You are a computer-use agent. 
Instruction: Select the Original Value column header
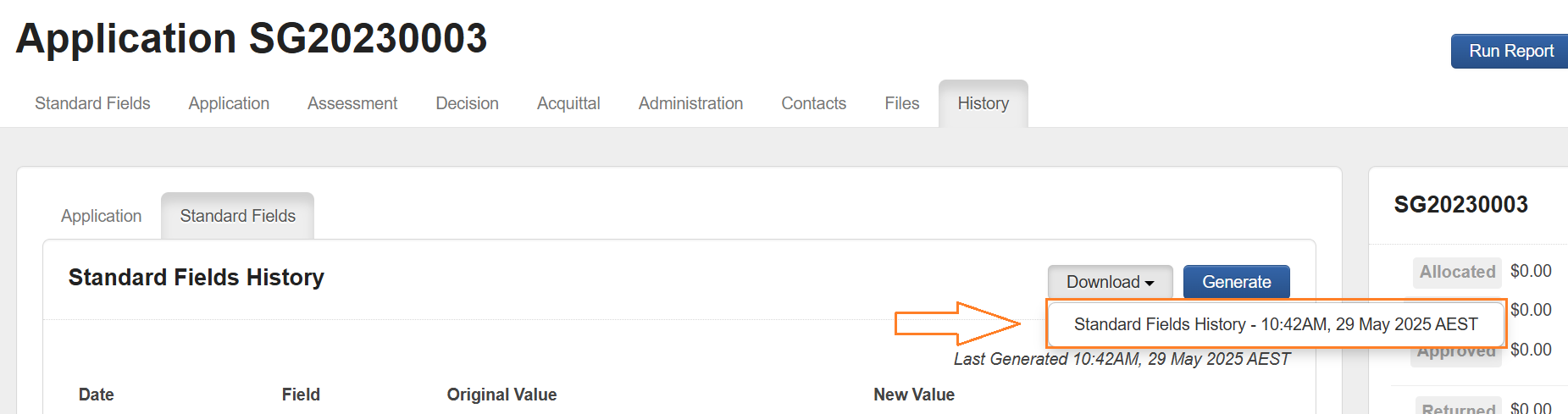[501, 395]
